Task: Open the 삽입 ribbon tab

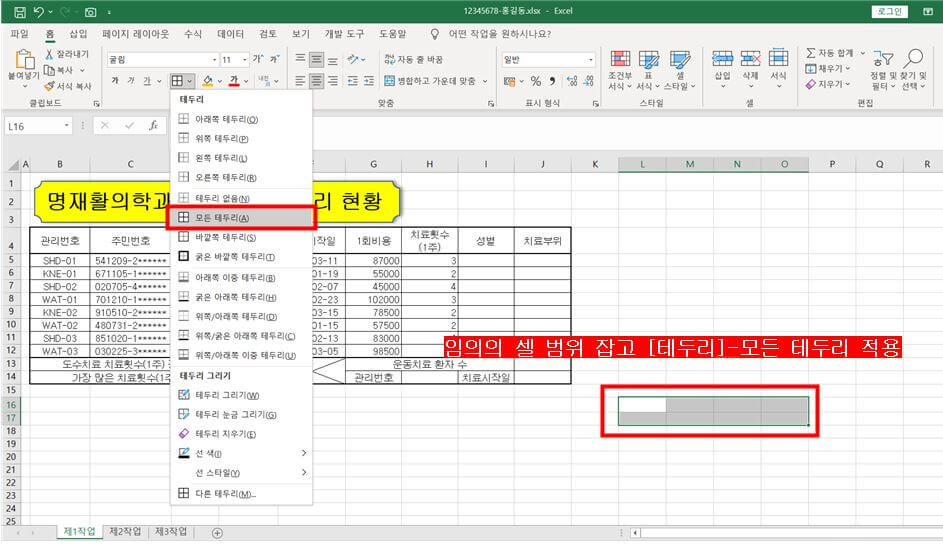Action: pos(78,34)
